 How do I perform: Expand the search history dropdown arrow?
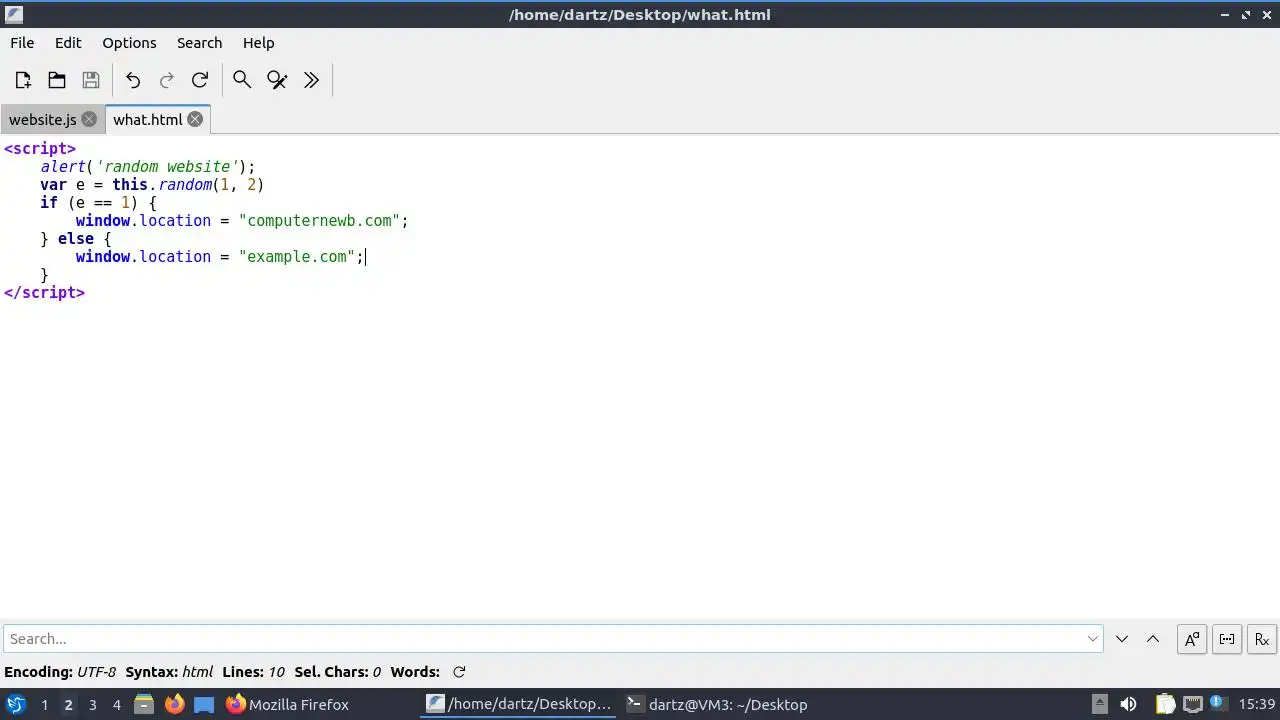tap(1093, 639)
